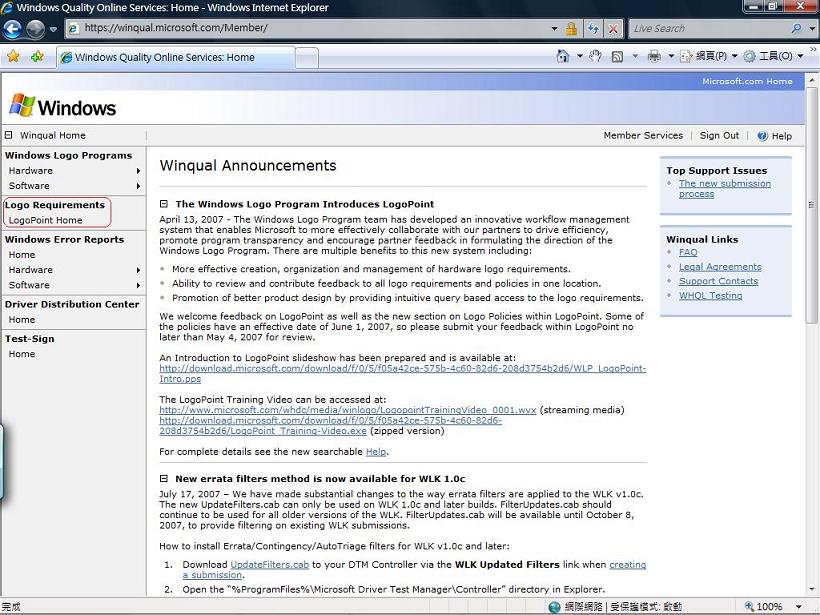820x615 pixels.
Task: Open Home icon dropdown arrow
Action: 579,56
